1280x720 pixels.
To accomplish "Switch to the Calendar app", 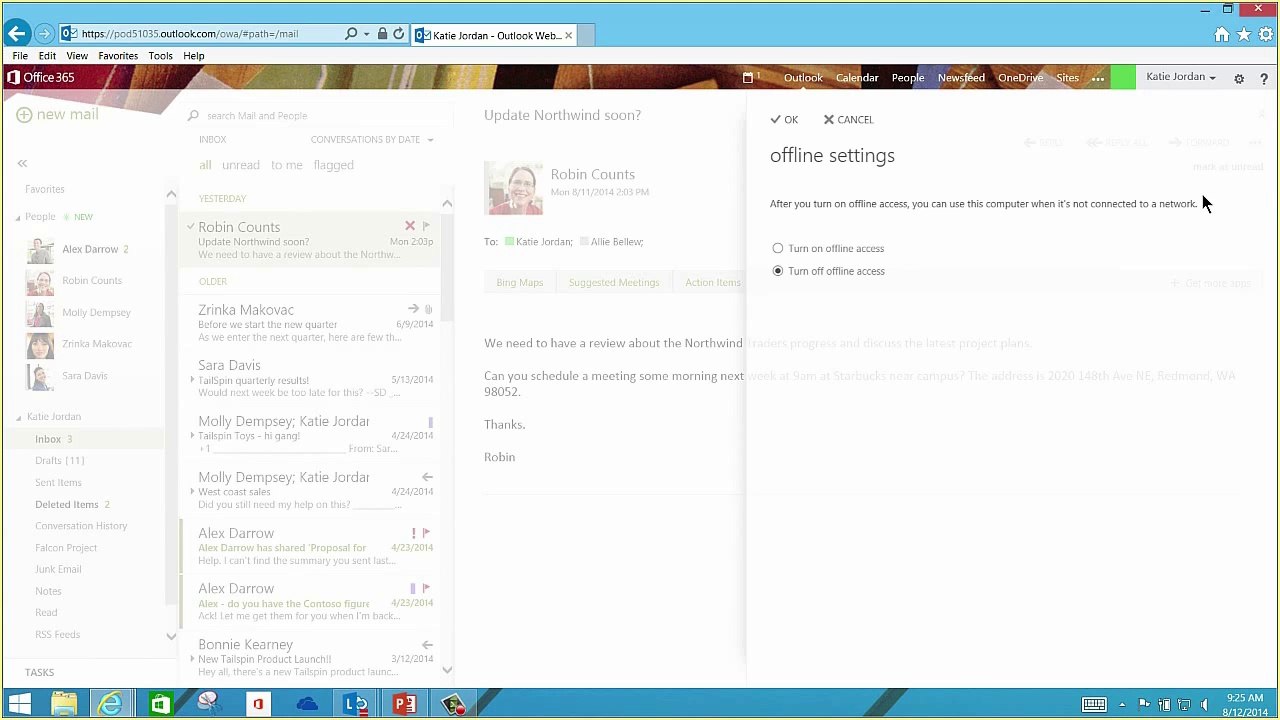I will (857, 77).
